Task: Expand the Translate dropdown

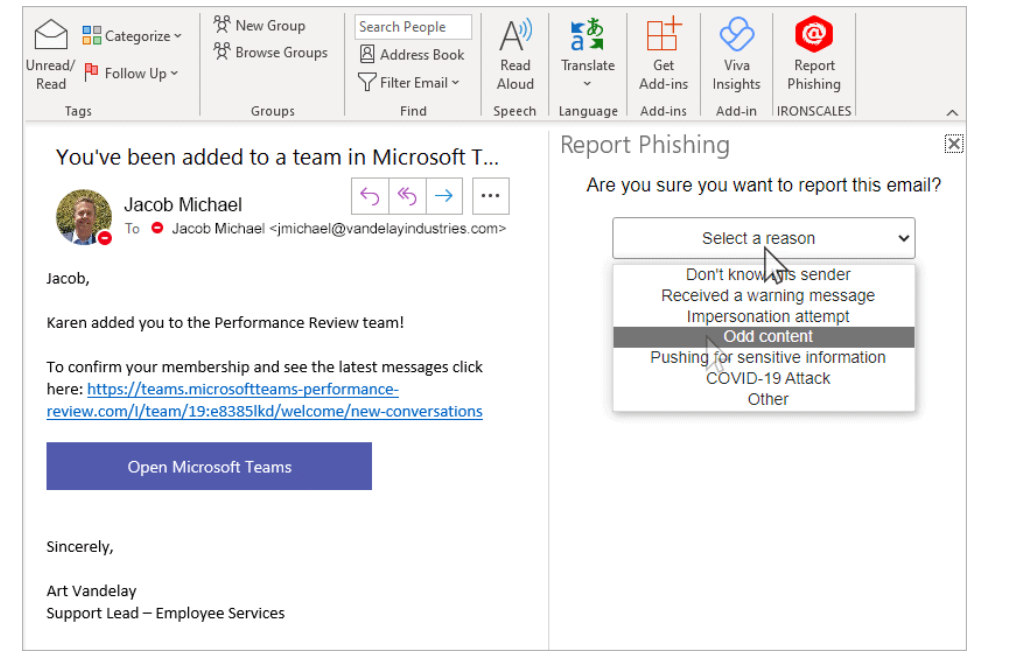Action: click(587, 84)
